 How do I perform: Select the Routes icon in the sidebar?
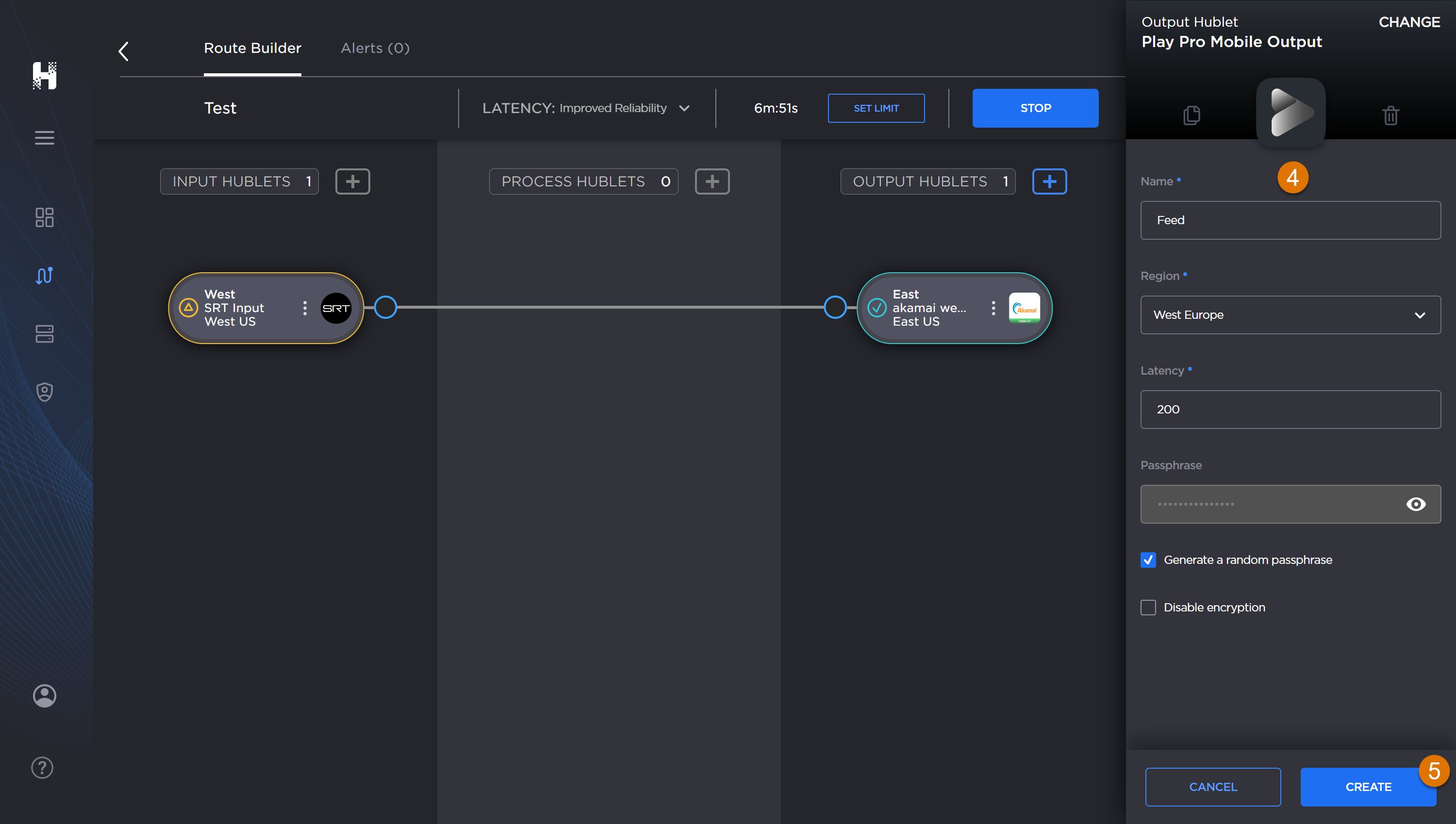[44, 276]
